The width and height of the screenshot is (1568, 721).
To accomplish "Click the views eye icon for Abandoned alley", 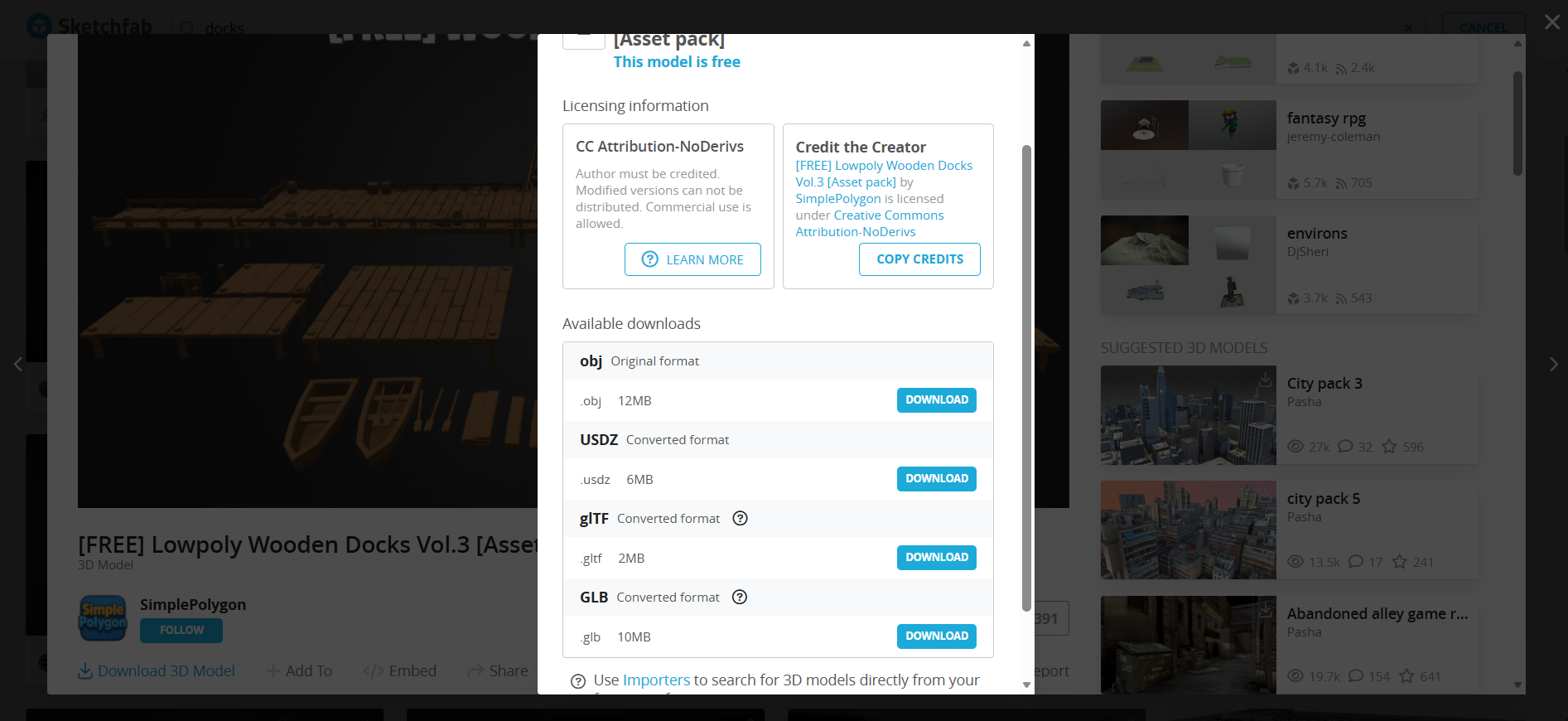I will click(1295, 676).
